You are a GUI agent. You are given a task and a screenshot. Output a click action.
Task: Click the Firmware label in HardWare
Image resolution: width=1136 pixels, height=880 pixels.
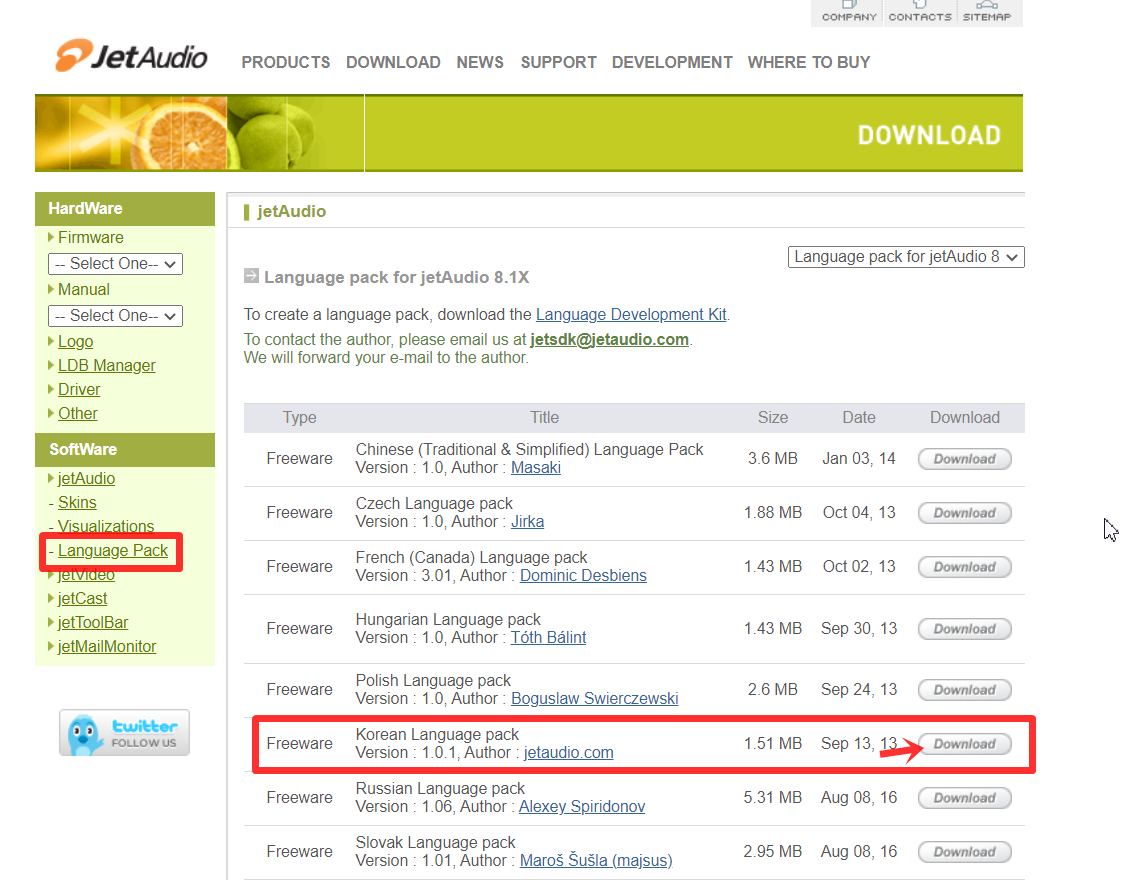pos(91,238)
